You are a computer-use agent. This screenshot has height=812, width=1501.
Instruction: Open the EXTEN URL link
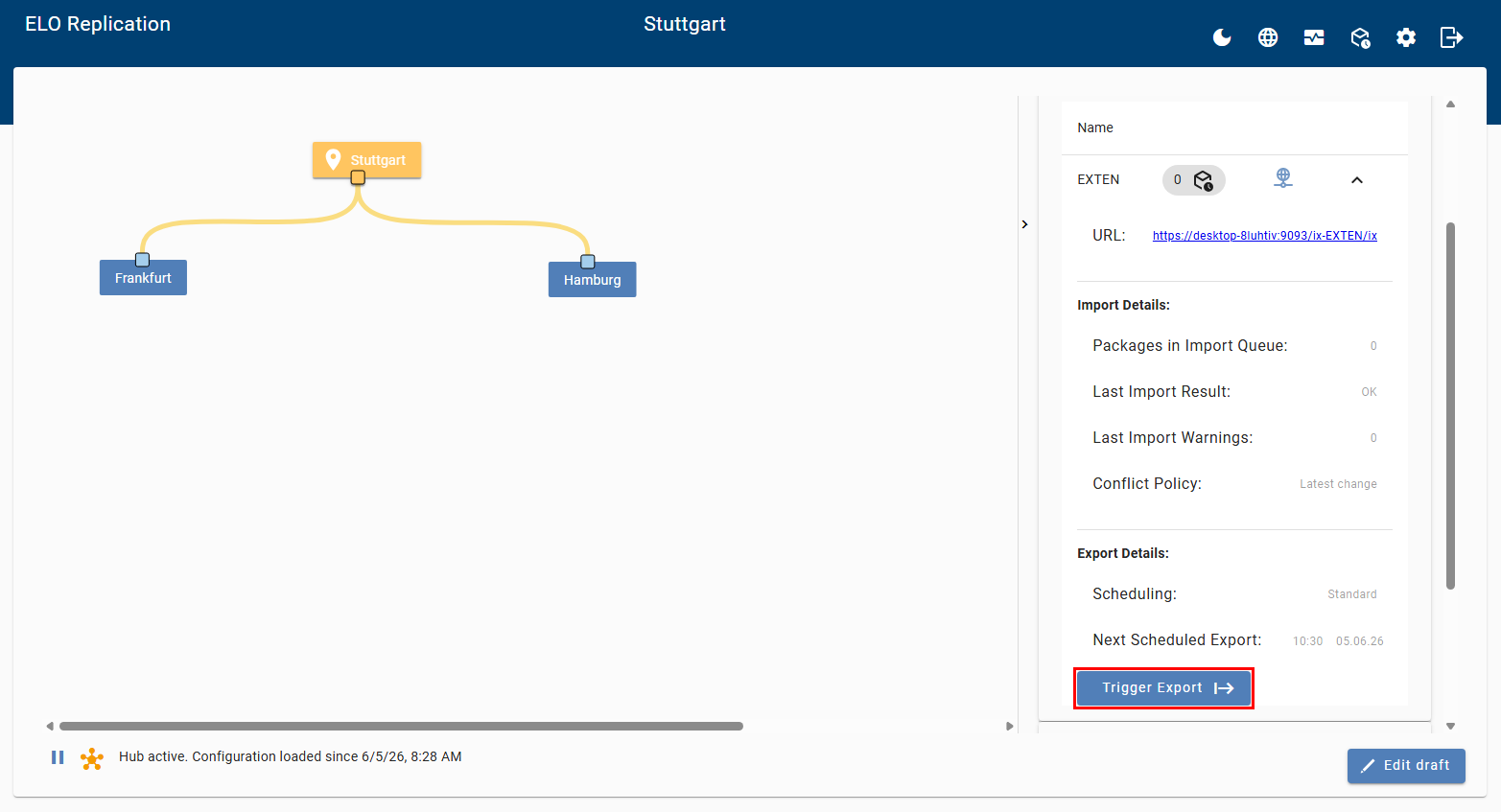coord(1265,236)
